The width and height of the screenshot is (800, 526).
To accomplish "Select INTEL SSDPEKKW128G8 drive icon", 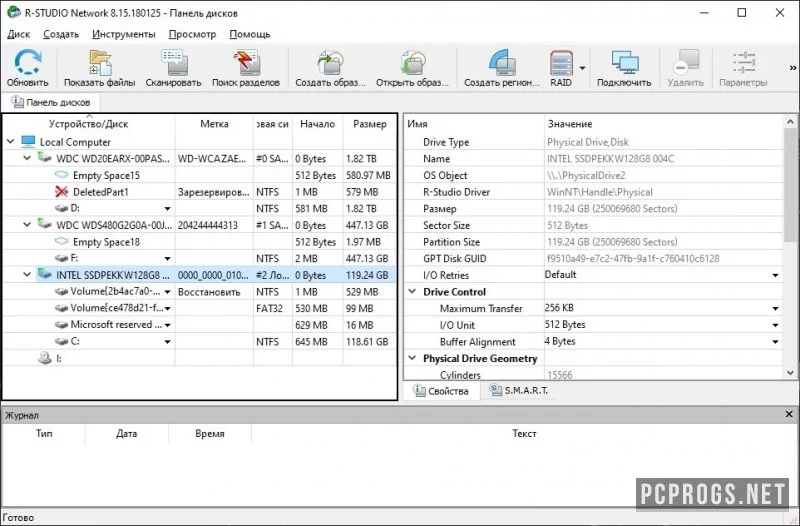I will click(x=45, y=274).
